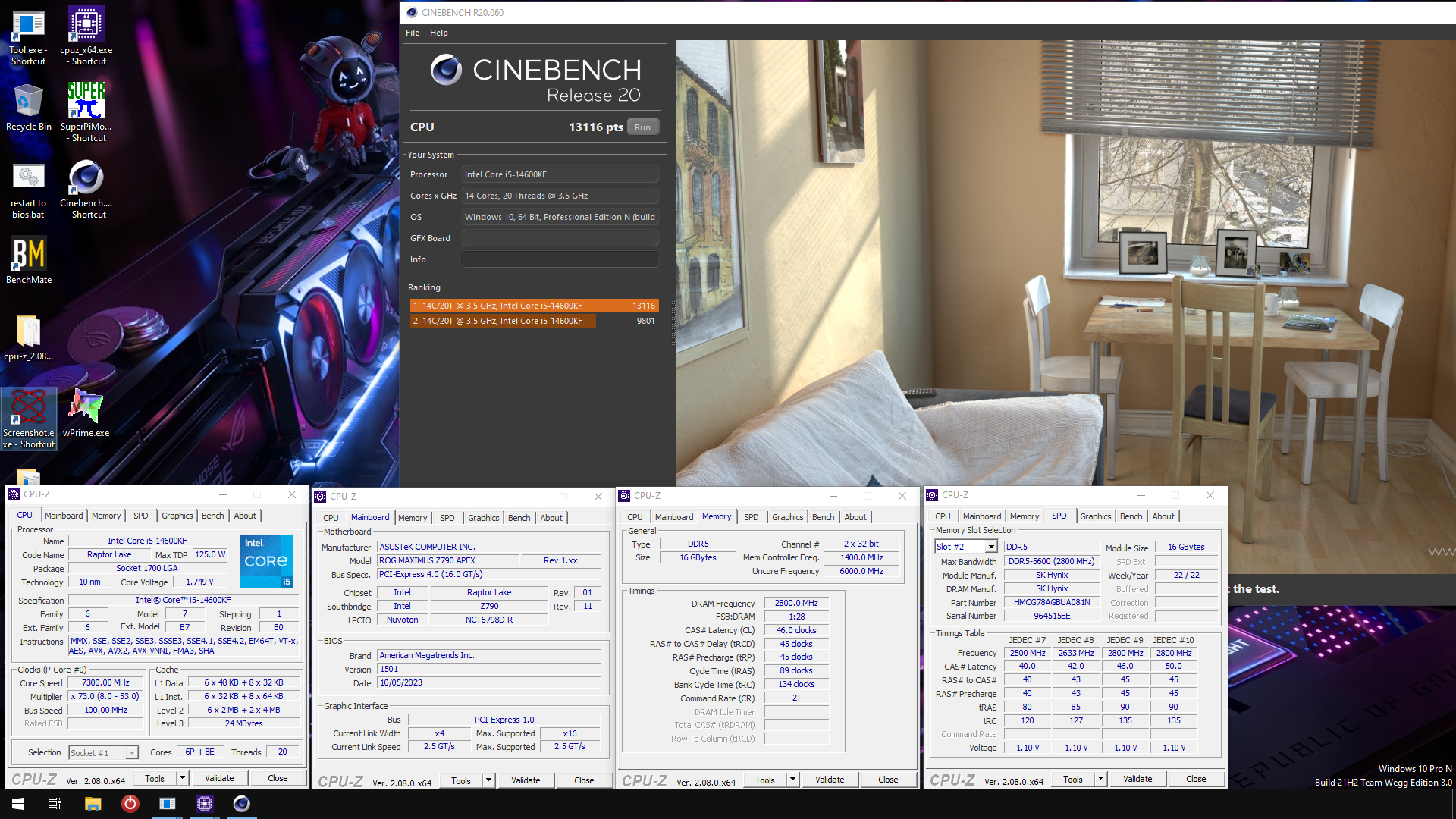Open About tab in the SPD CPU-Z window

[x=1163, y=516]
